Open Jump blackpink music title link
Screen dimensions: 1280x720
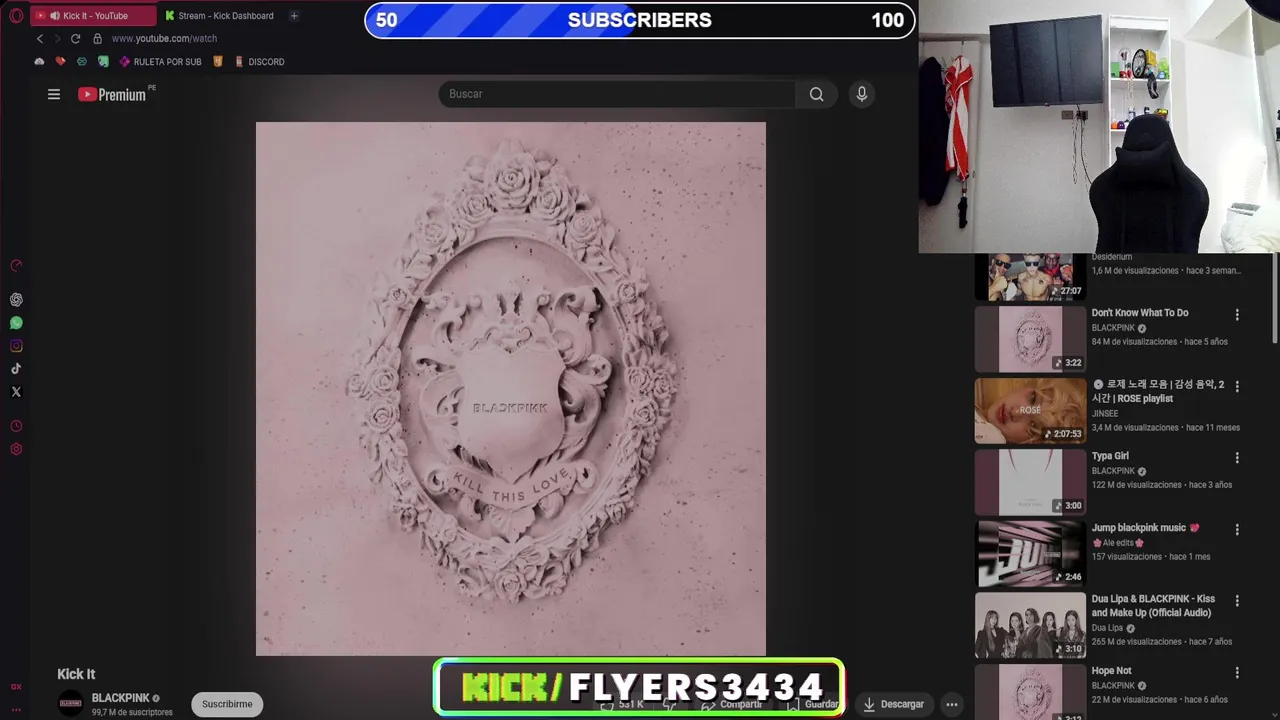[1145, 528]
